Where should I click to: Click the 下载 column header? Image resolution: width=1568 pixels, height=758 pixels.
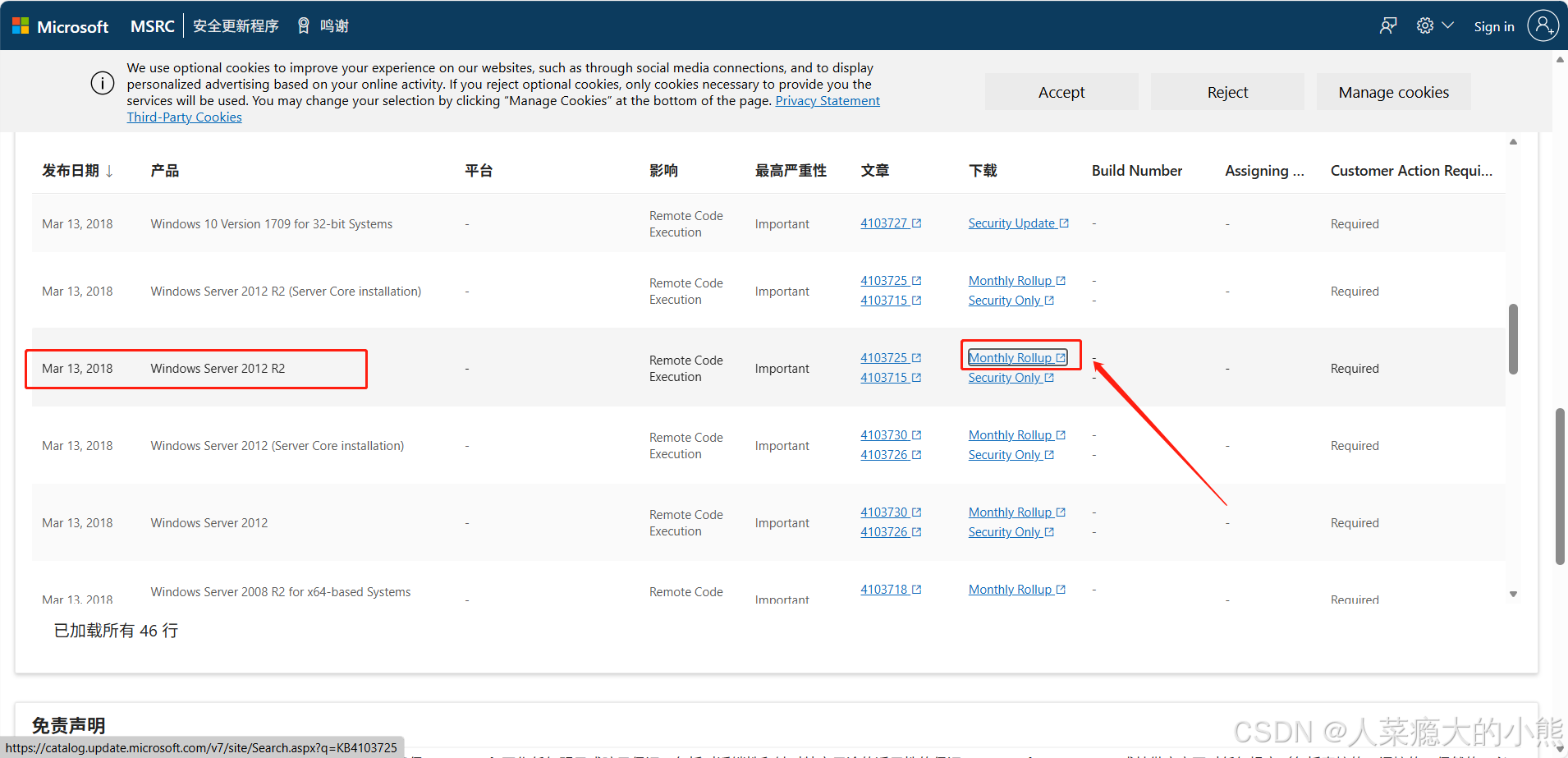(983, 171)
